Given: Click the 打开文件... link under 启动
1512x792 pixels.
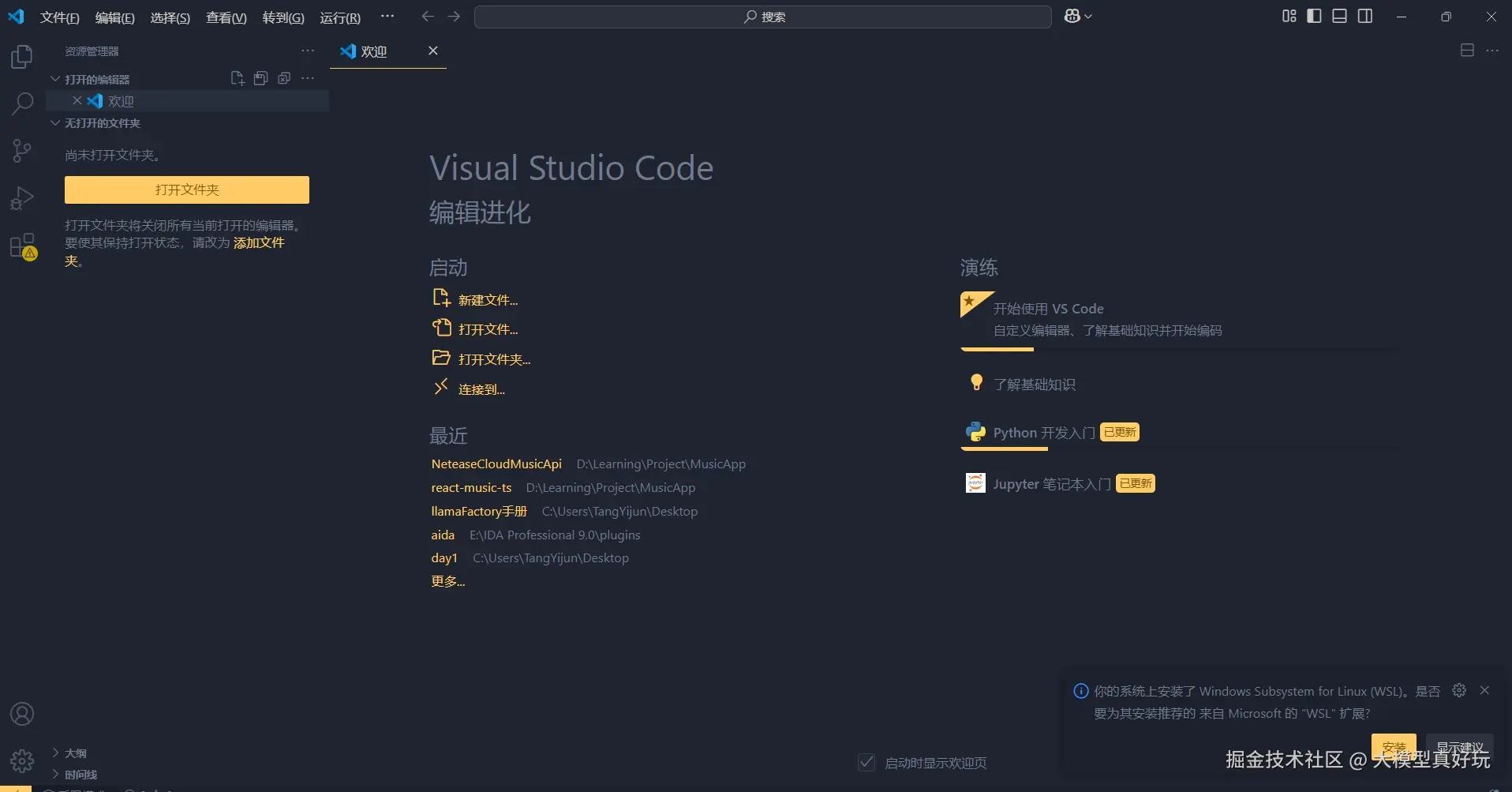Looking at the screenshot, I should point(475,328).
